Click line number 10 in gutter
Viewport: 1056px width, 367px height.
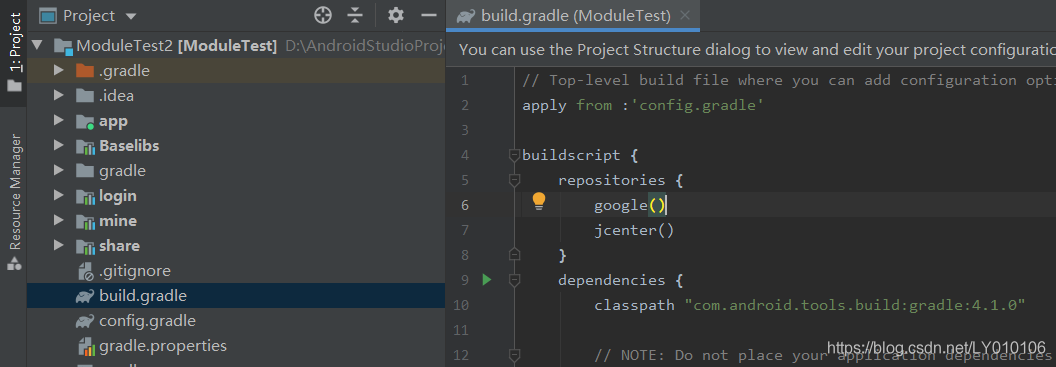coord(461,305)
